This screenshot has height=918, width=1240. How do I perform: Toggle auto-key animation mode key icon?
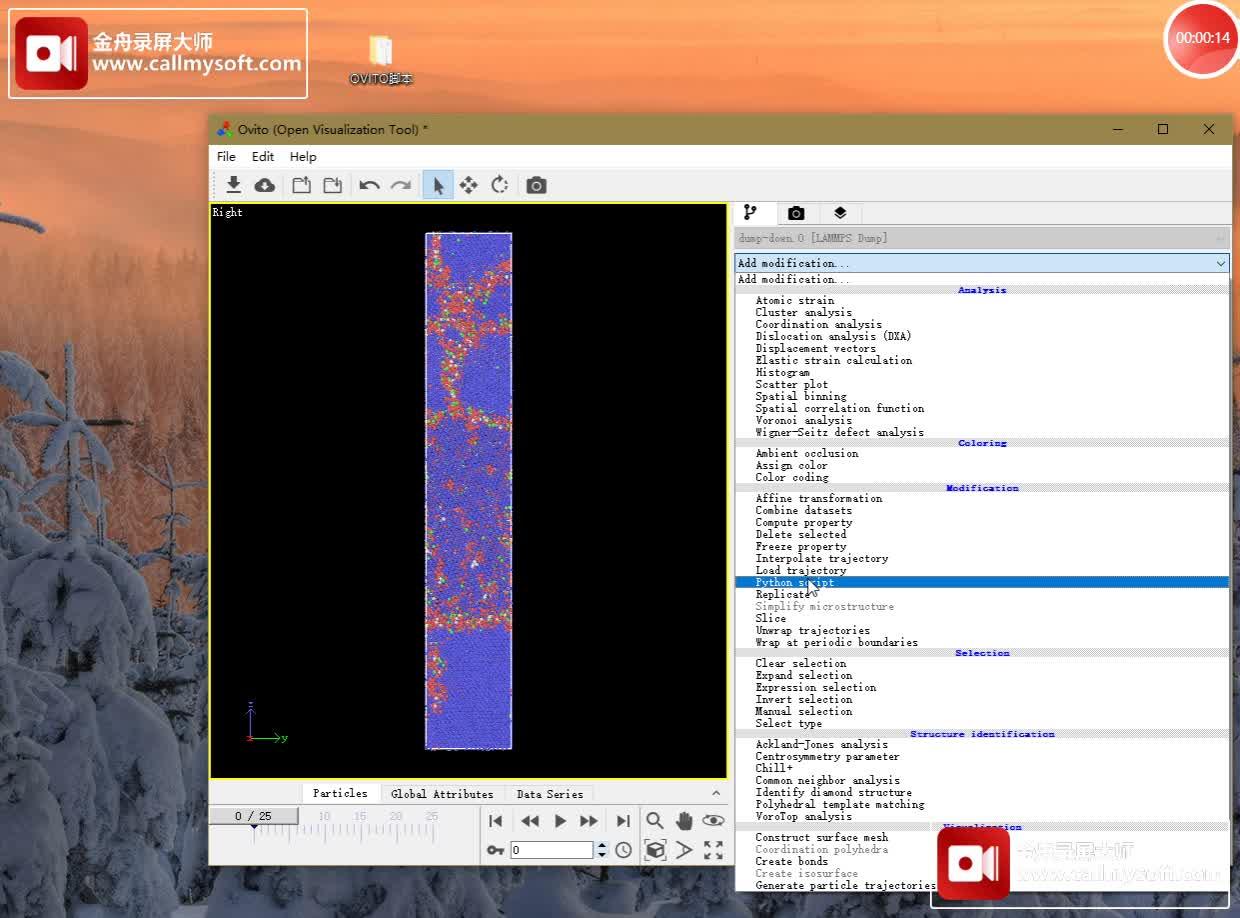[495, 850]
